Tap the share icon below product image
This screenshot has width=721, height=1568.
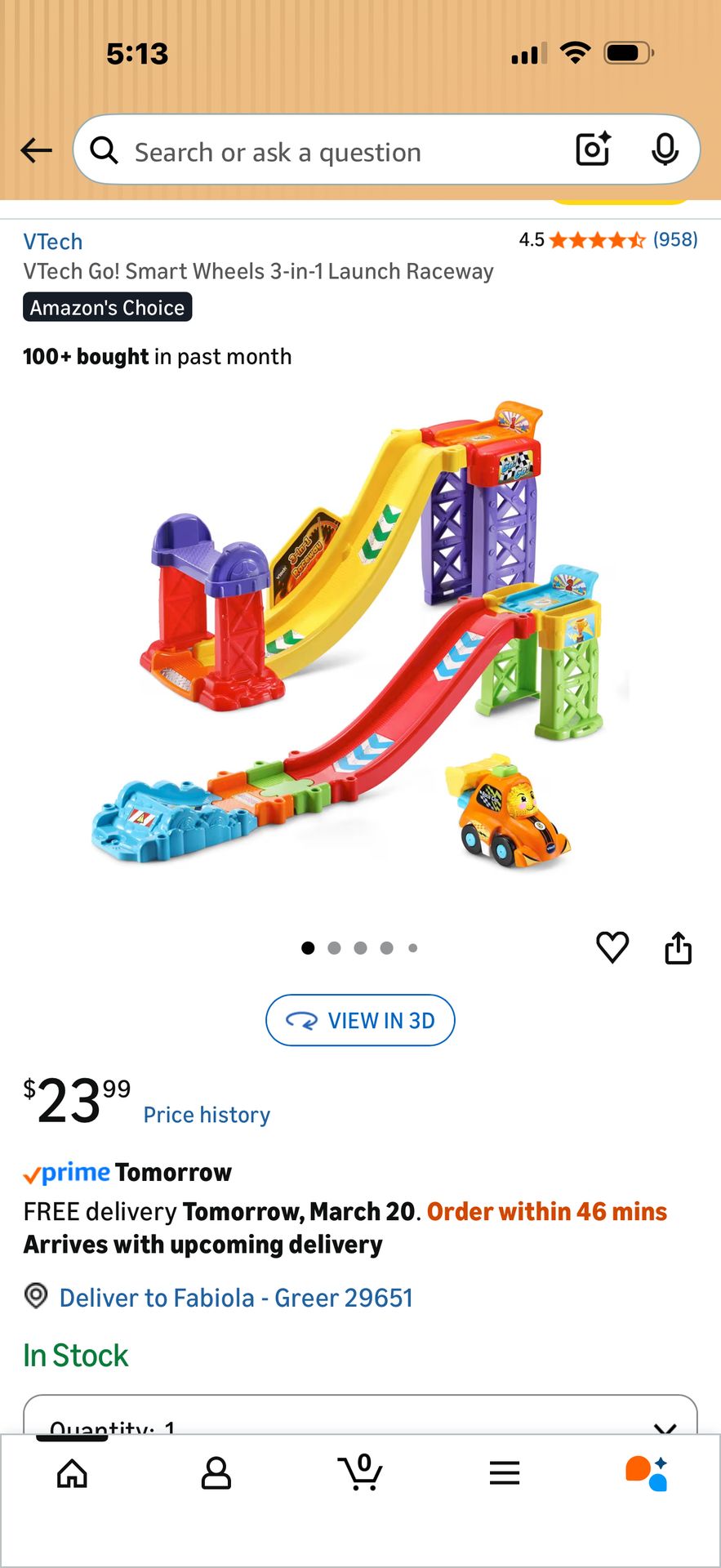678,947
